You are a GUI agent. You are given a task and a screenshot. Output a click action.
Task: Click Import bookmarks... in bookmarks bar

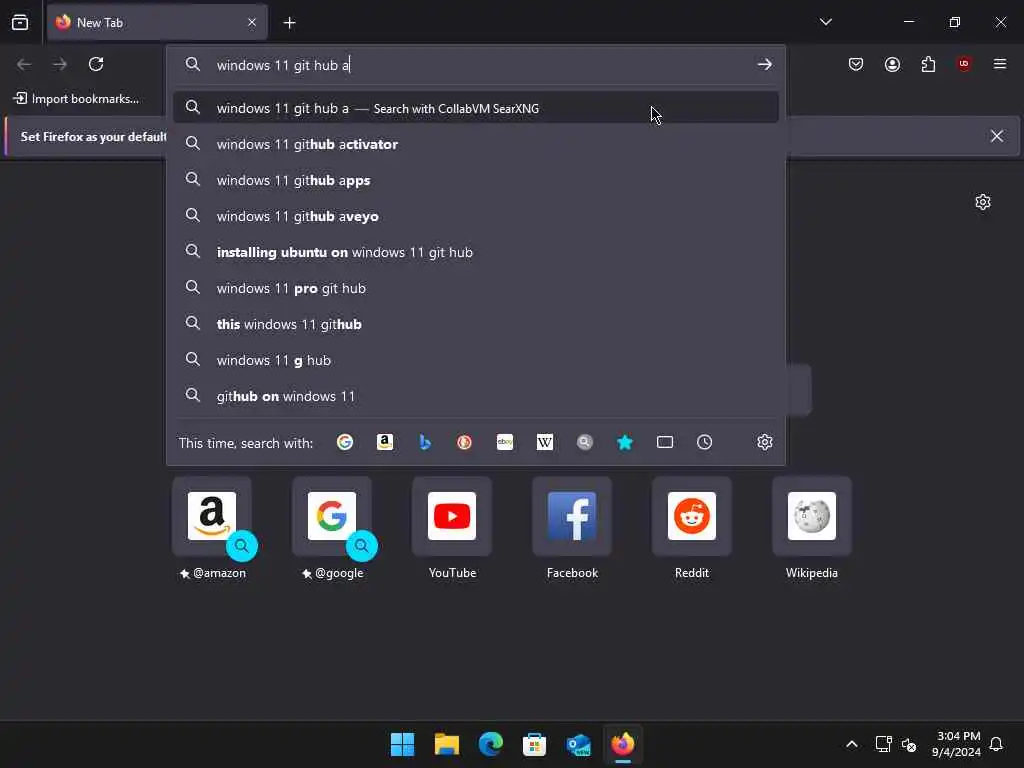click(76, 99)
